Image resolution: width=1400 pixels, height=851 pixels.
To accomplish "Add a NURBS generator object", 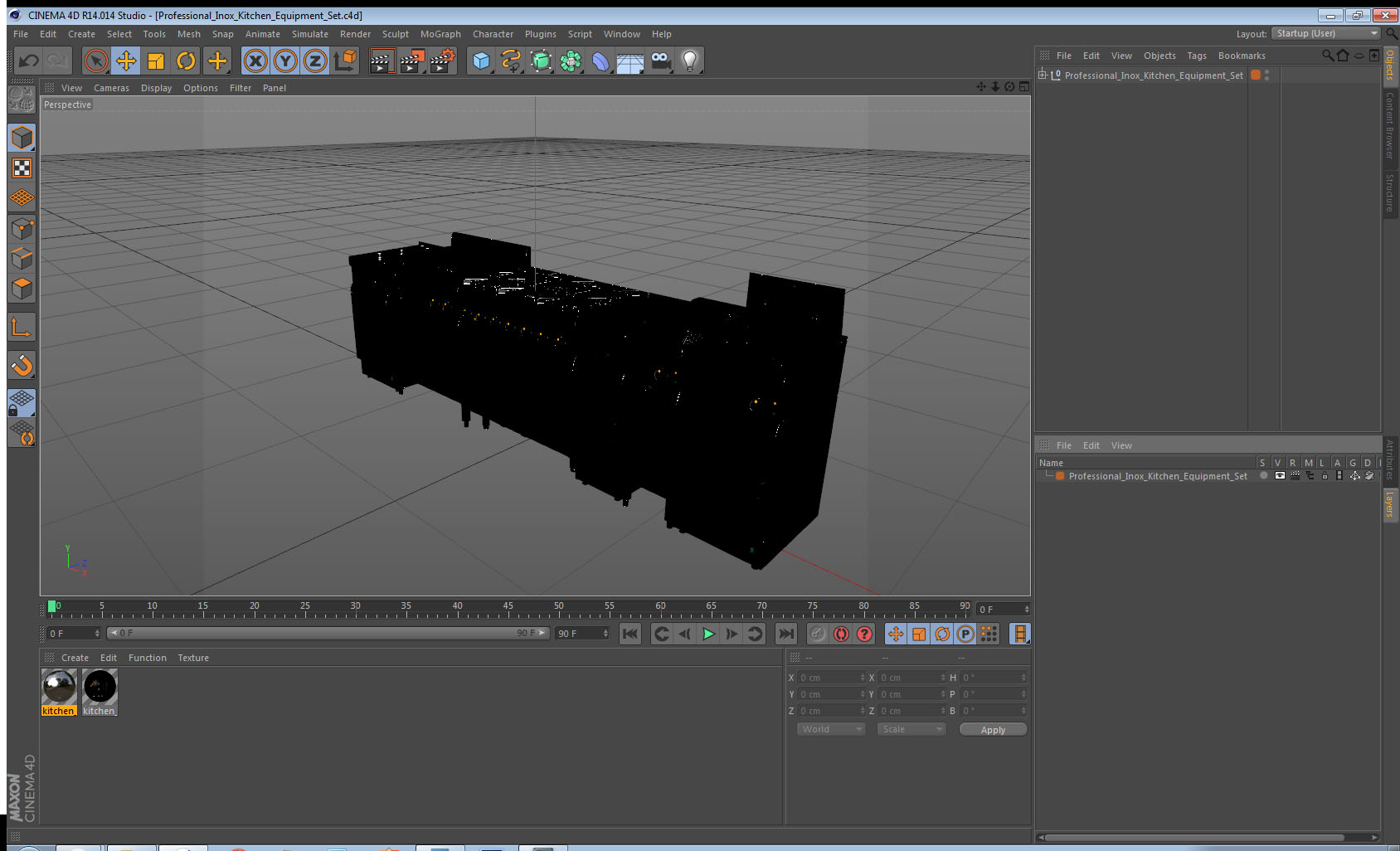I will click(541, 61).
